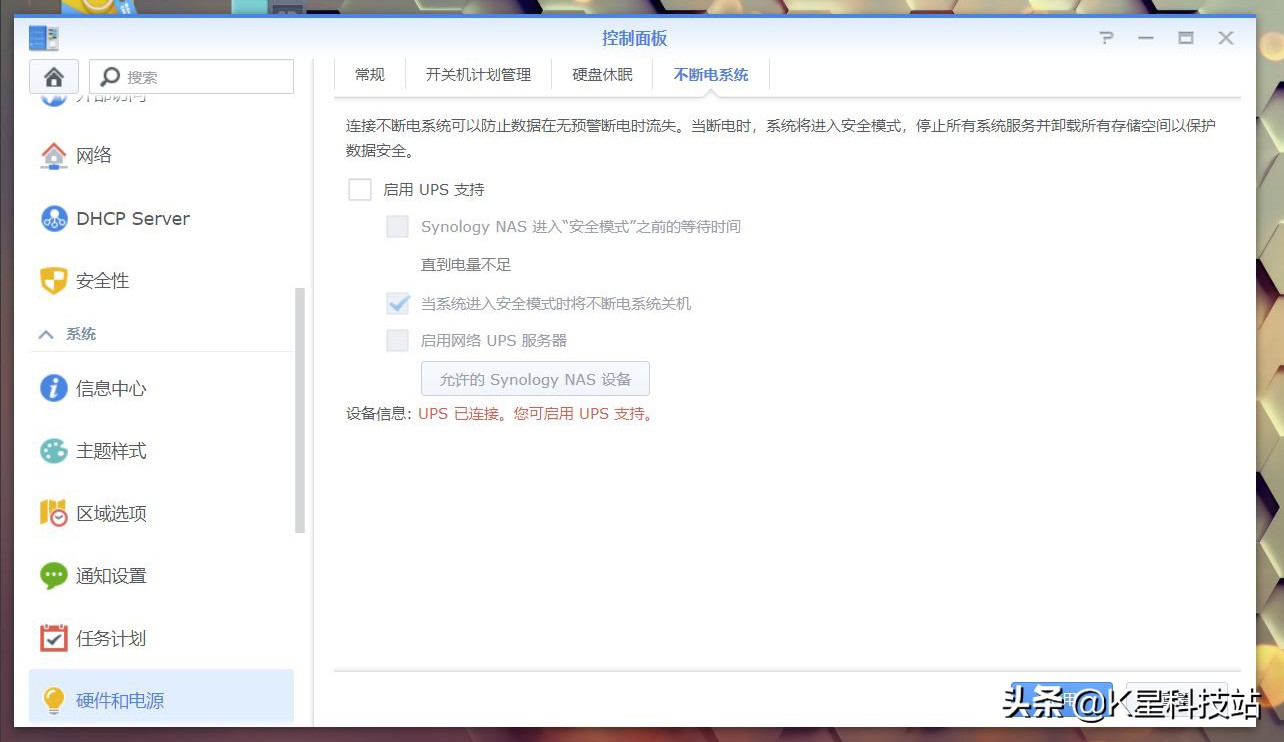This screenshot has width=1284, height=742.
Task: Click the 允许的 Synology NAS 设备 button
Action: pos(535,378)
